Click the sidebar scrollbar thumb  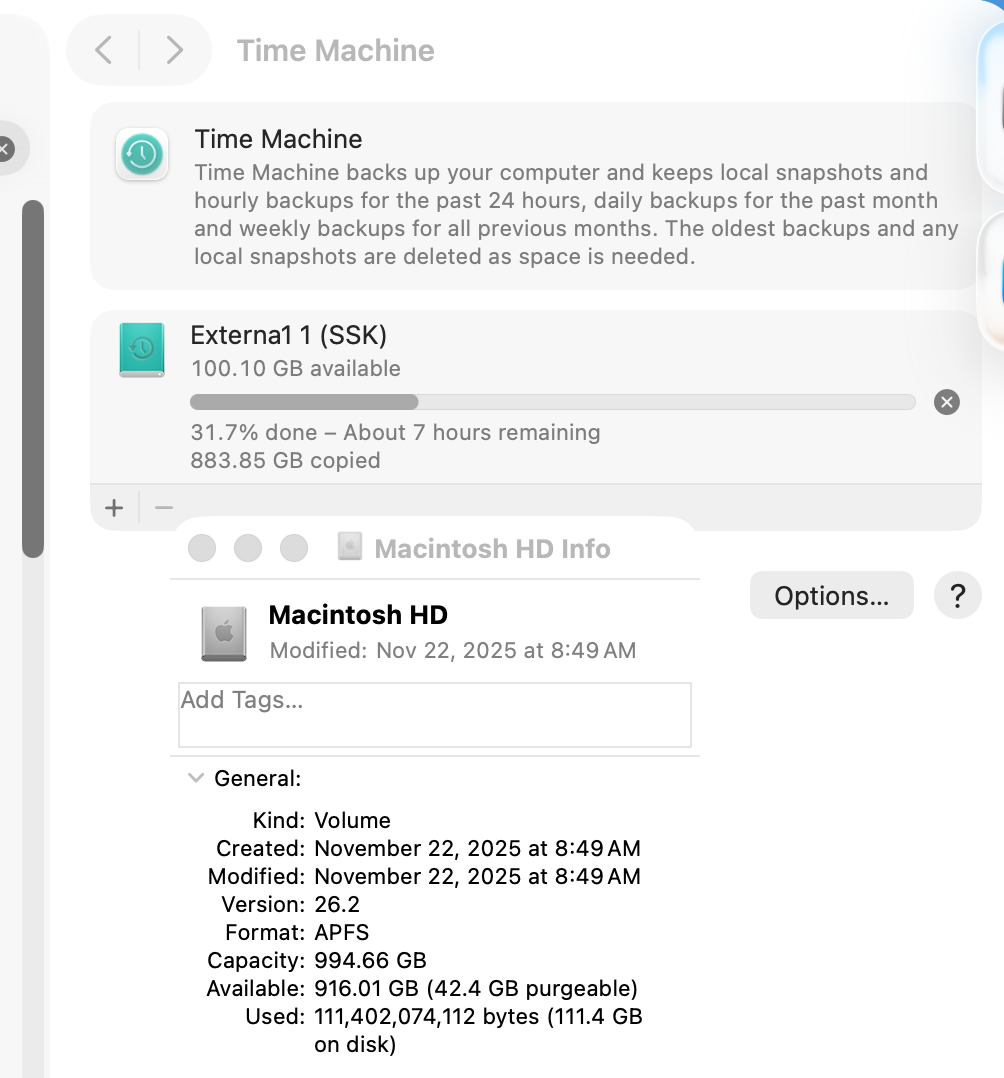pos(33,379)
